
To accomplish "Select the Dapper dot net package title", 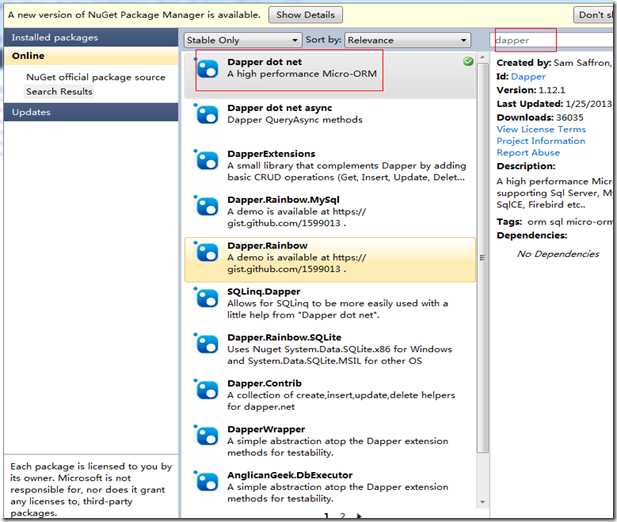I will tap(264, 62).
